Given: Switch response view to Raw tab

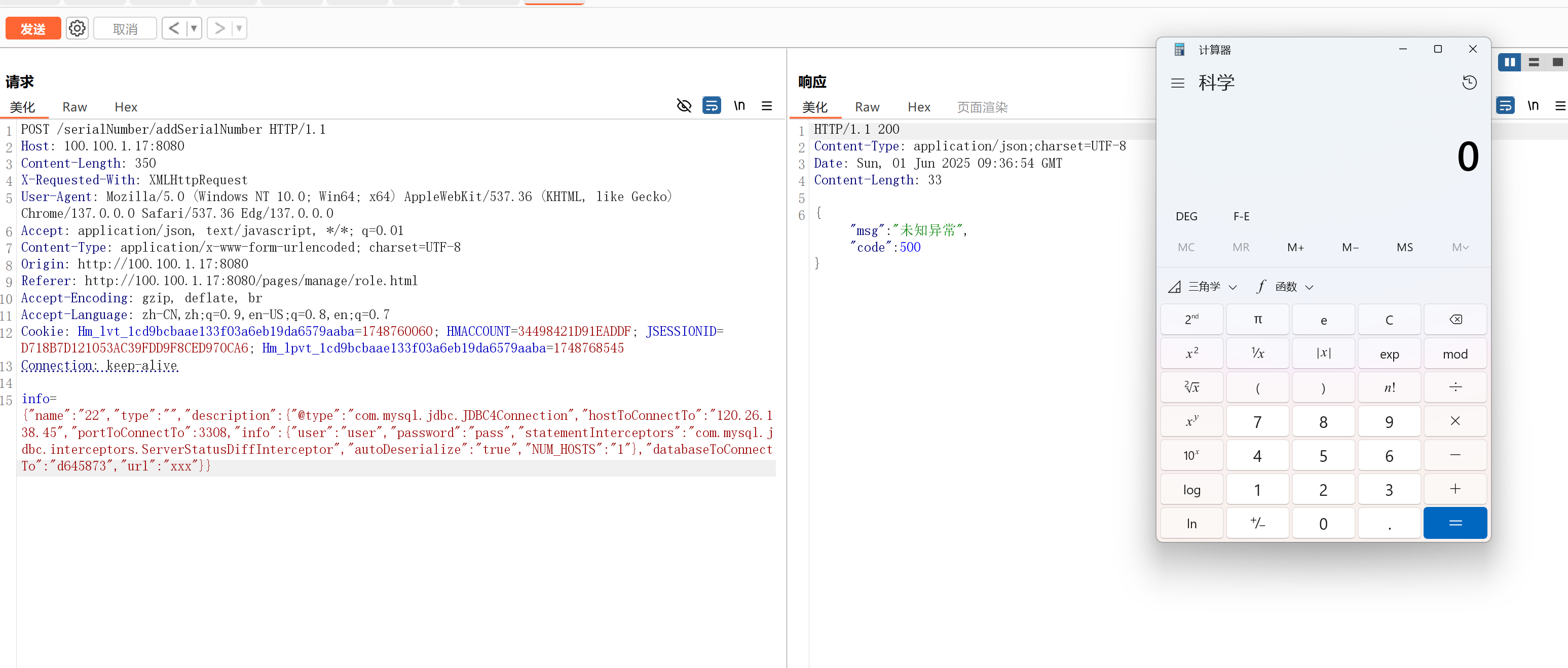Looking at the screenshot, I should click(867, 107).
